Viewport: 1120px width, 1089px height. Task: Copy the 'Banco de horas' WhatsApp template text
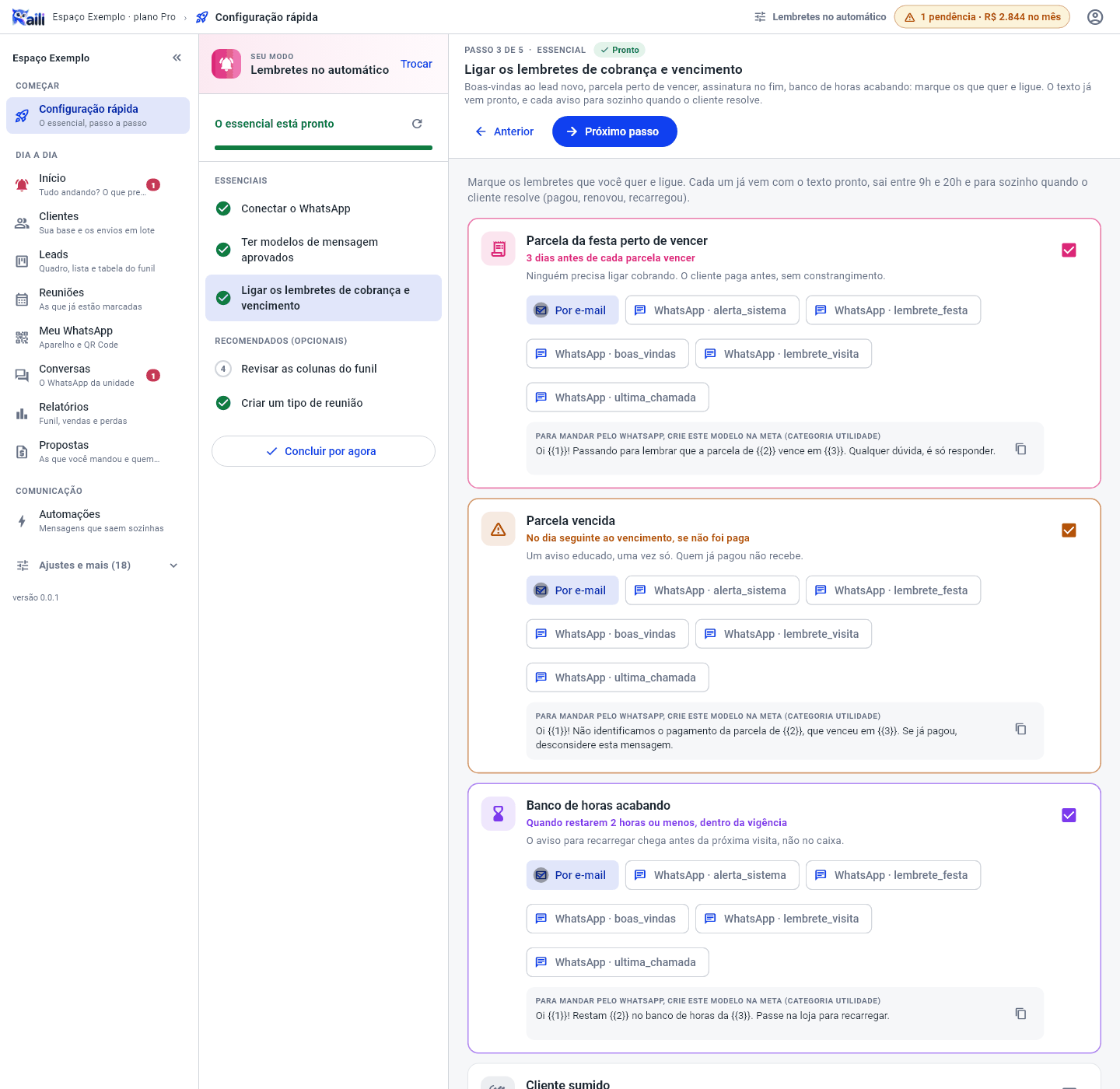(1020, 1014)
